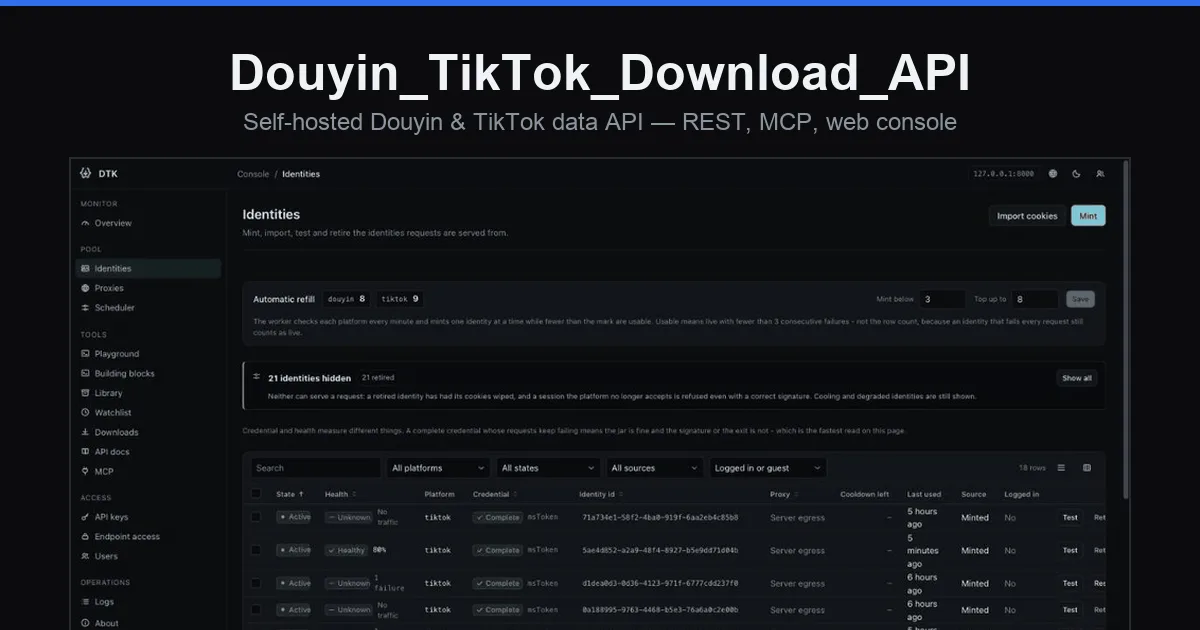
Task: Open the Logged in or guest dropdown
Action: 769,468
